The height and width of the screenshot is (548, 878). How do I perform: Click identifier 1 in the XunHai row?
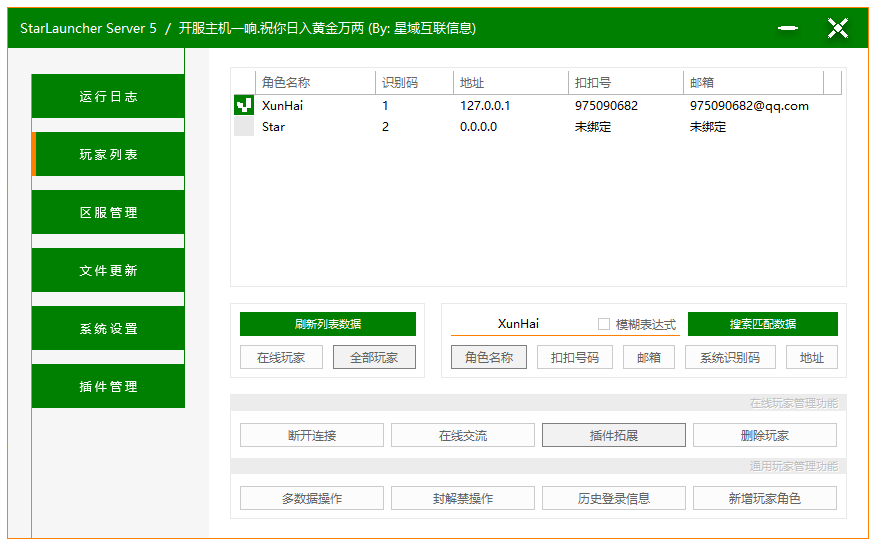tap(385, 105)
